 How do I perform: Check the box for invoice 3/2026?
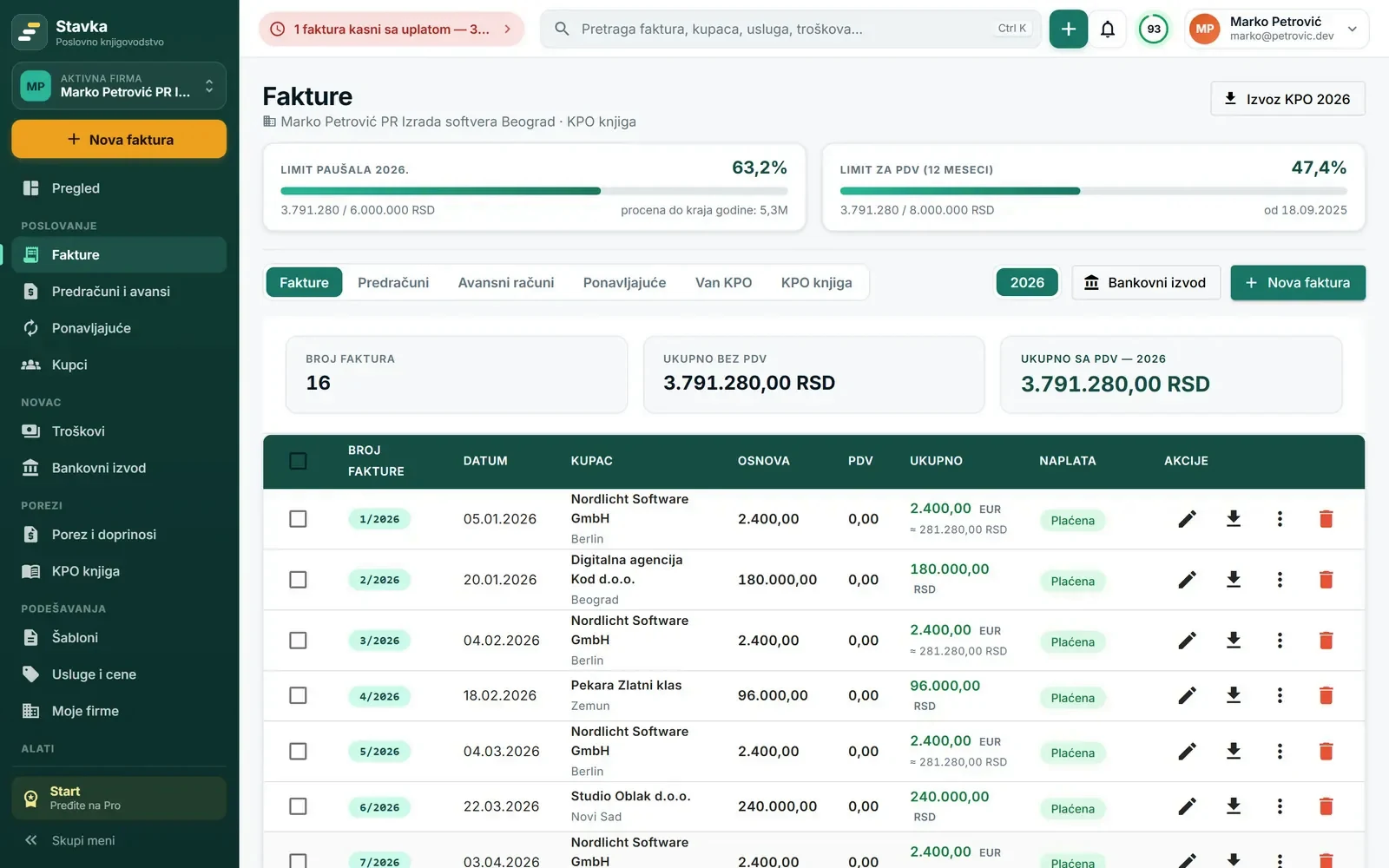click(298, 641)
